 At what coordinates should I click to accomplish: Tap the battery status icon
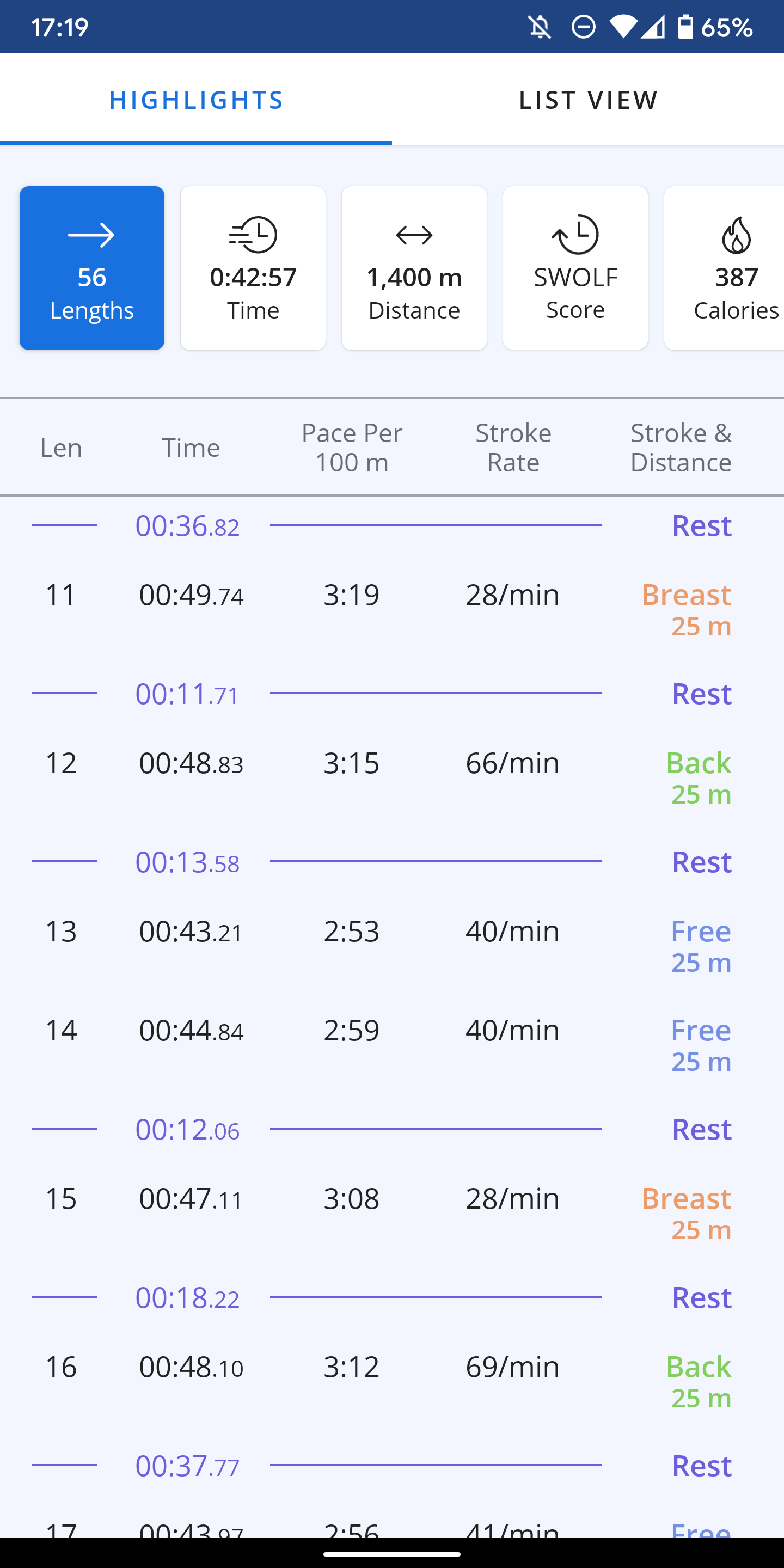tap(685, 27)
